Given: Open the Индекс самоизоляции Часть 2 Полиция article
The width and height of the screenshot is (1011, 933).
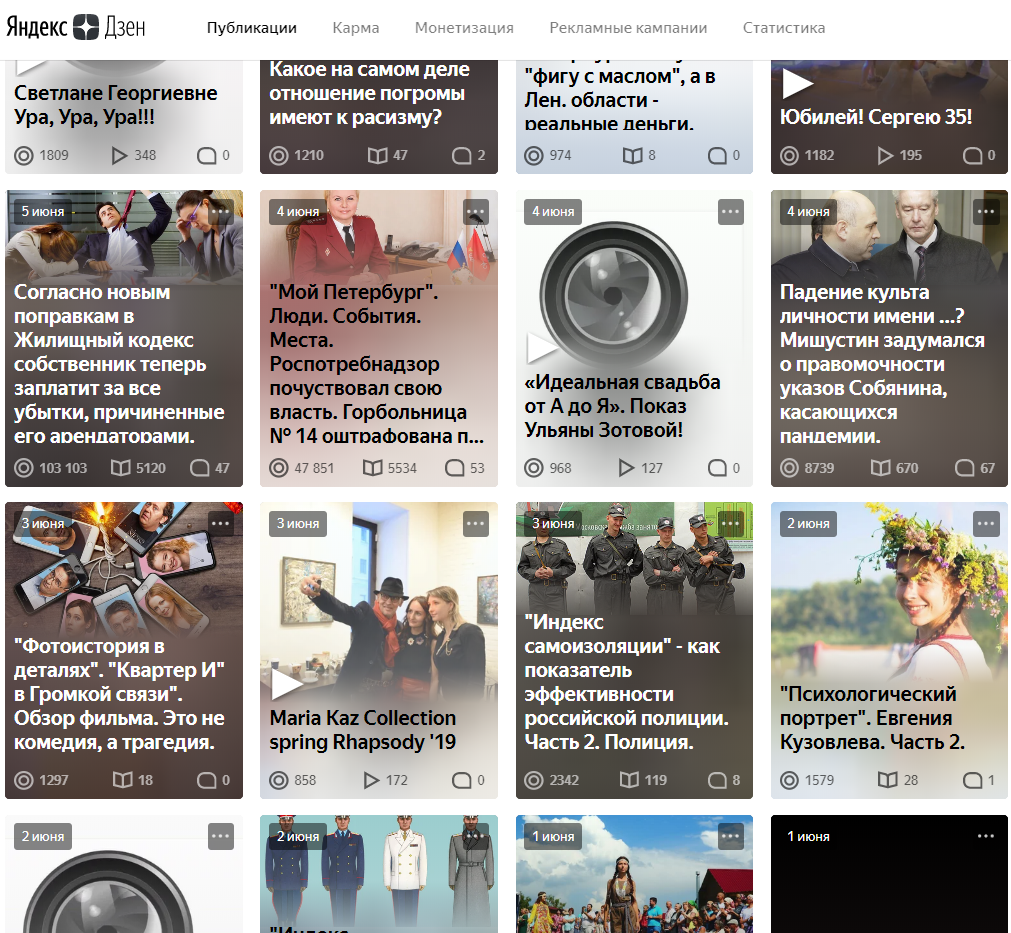Looking at the screenshot, I should coord(626,682).
